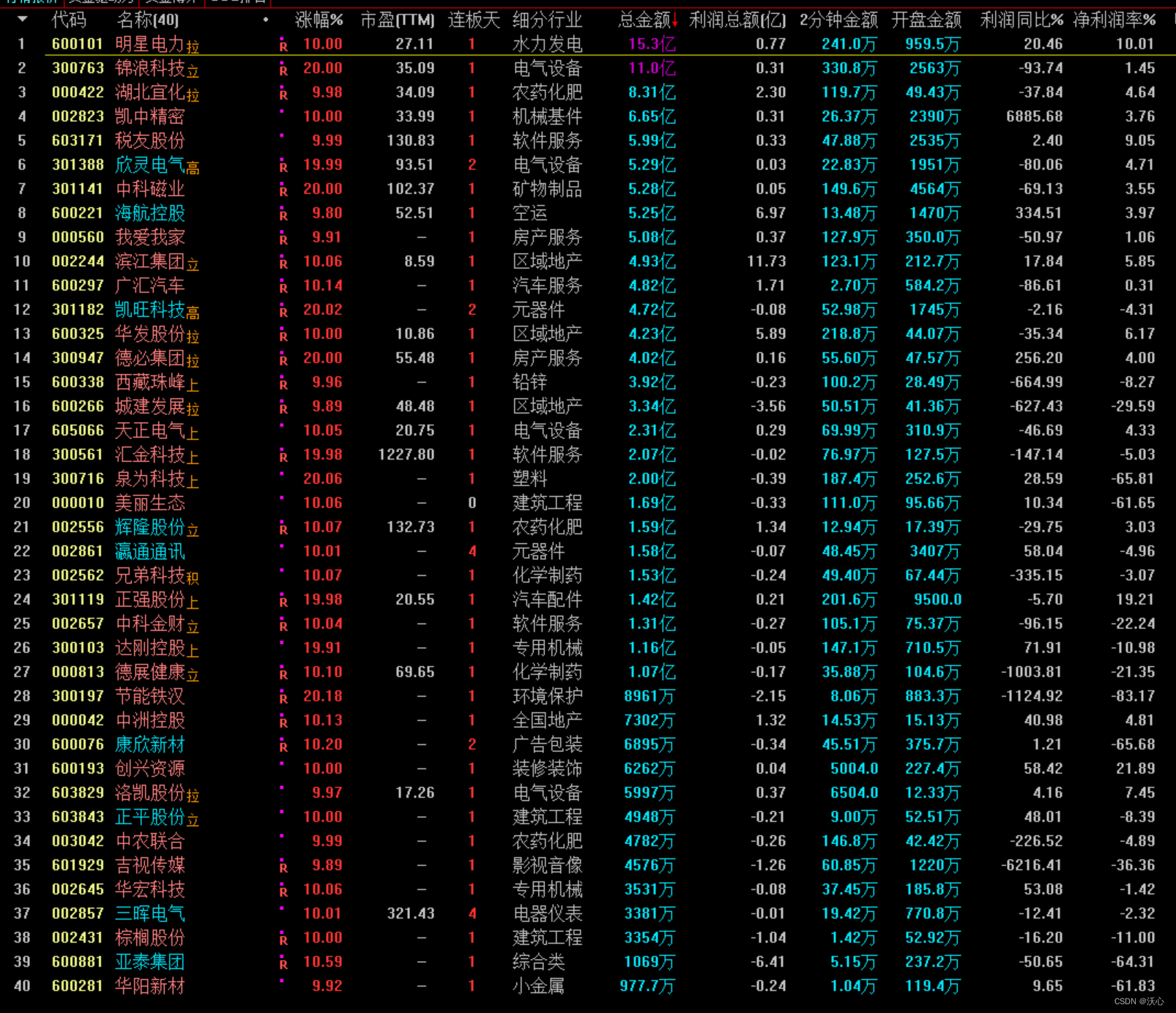
Task: Click the R marker in 广汇汽车 row
Action: click(283, 288)
